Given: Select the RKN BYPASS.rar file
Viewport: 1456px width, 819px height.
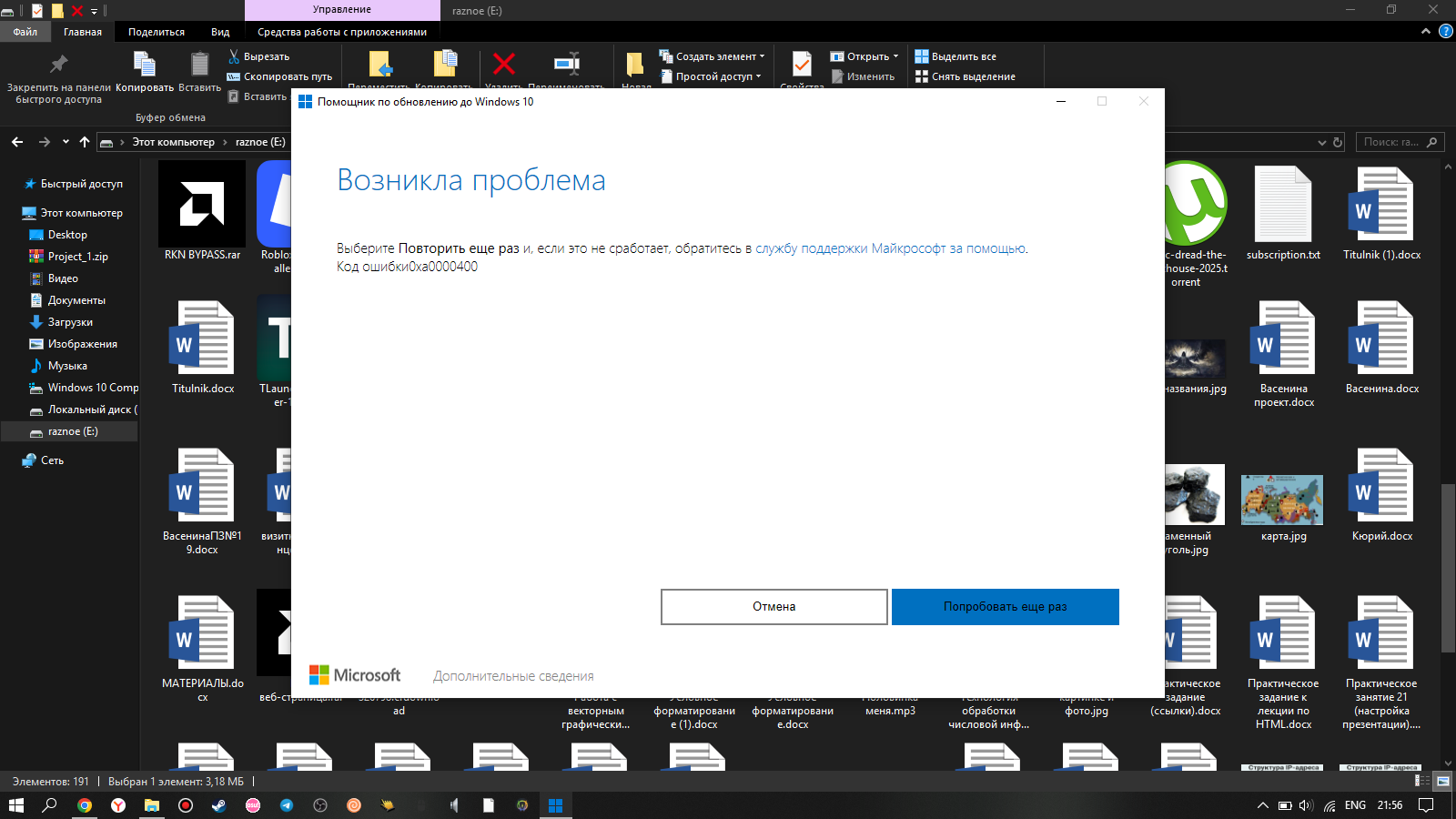Looking at the screenshot, I should coord(202,211).
